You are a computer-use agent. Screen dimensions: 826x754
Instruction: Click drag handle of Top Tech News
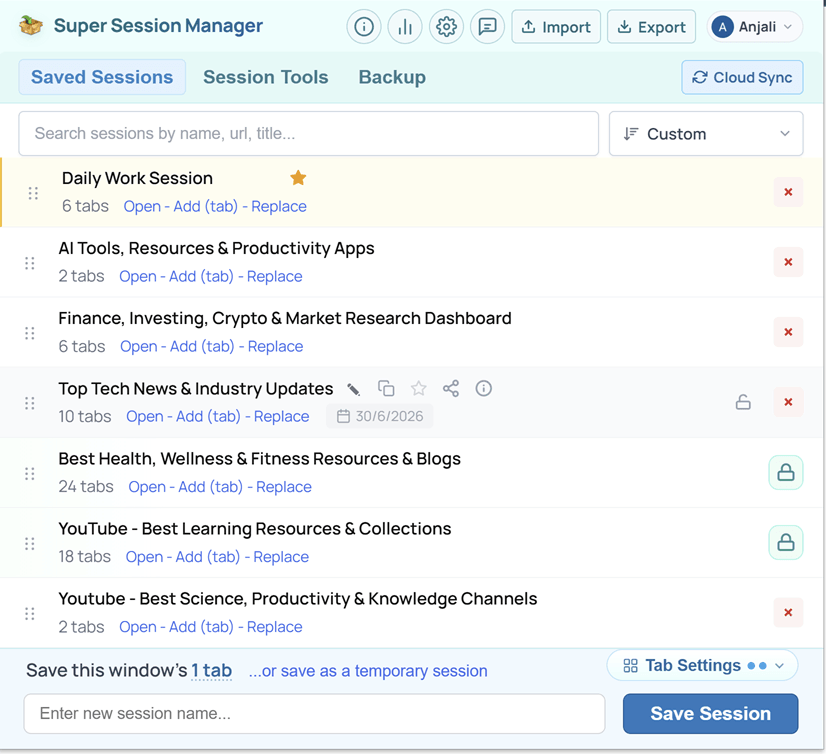(x=30, y=404)
